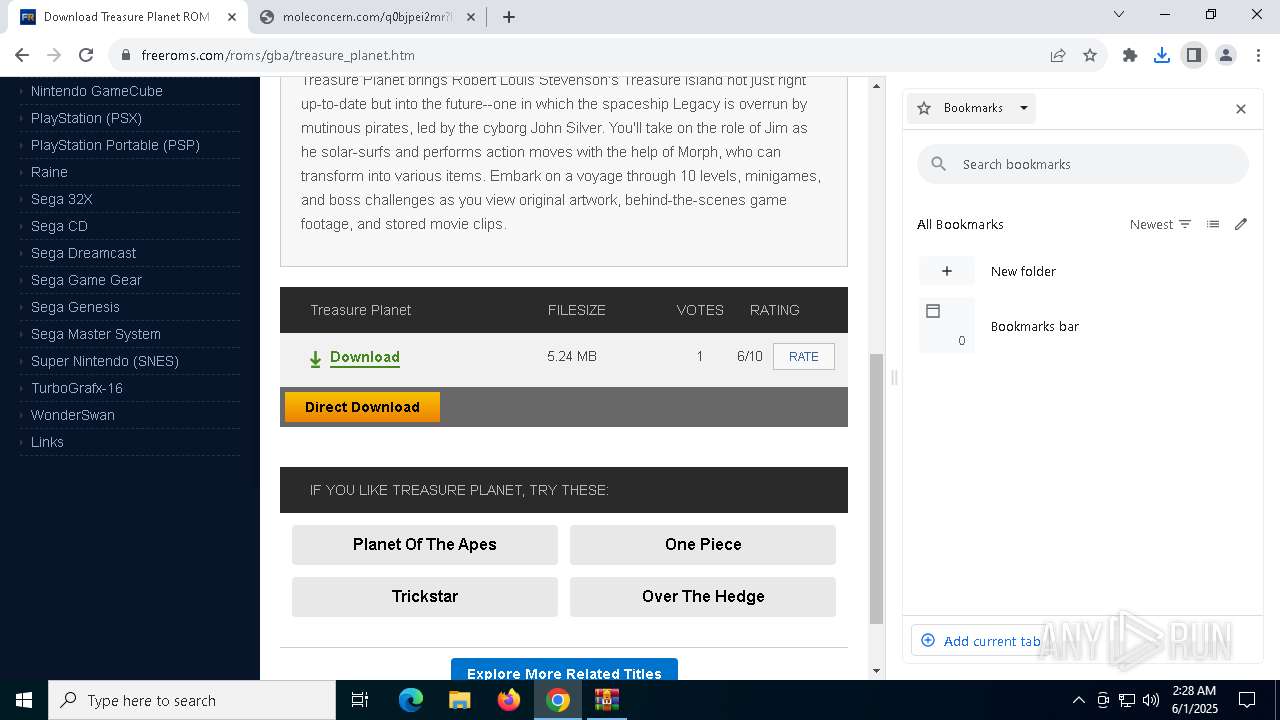Click the Add current tab button

pyautogui.click(x=981, y=641)
